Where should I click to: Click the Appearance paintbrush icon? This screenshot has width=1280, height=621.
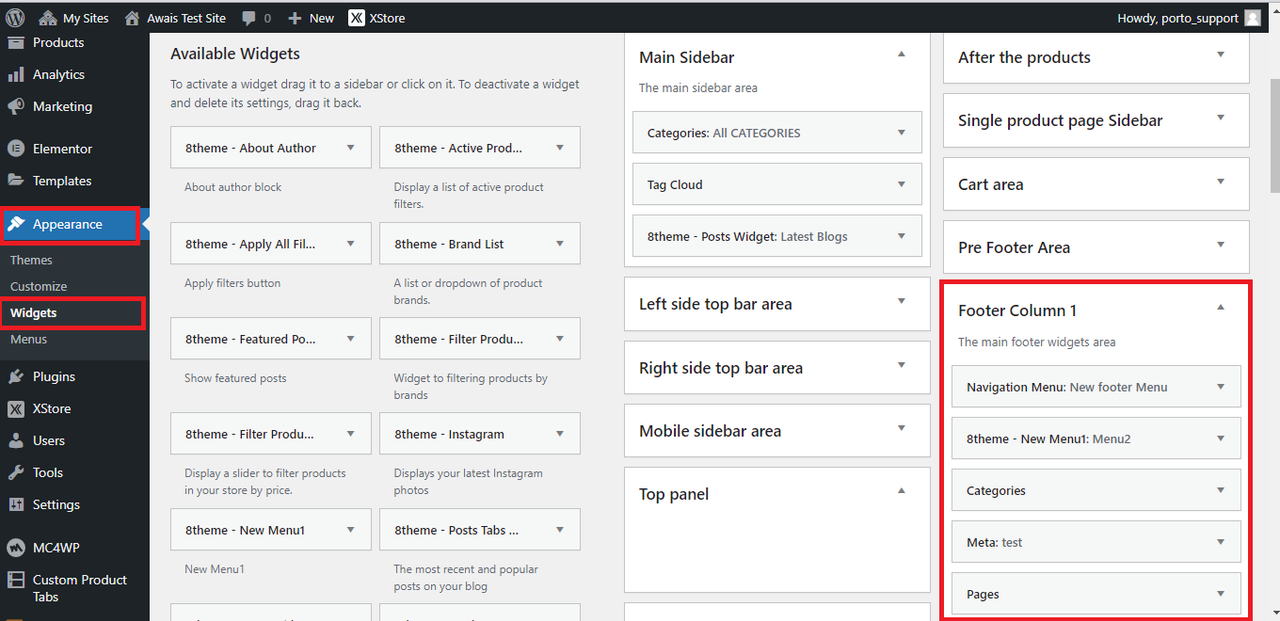pyautogui.click(x=16, y=225)
